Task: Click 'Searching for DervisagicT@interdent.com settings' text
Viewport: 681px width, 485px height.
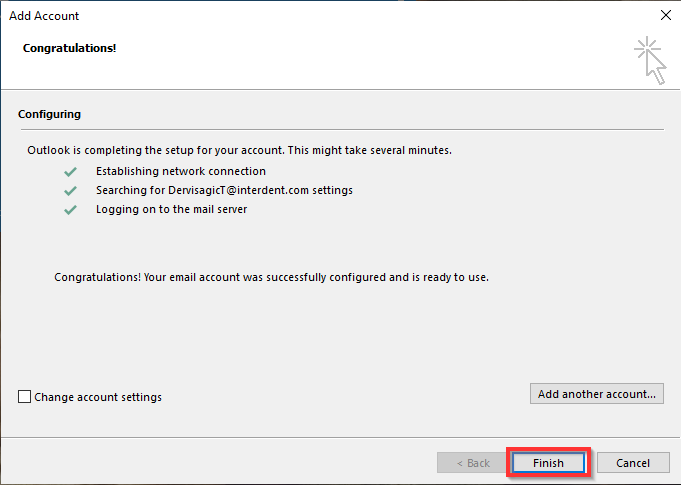Action: point(224,190)
